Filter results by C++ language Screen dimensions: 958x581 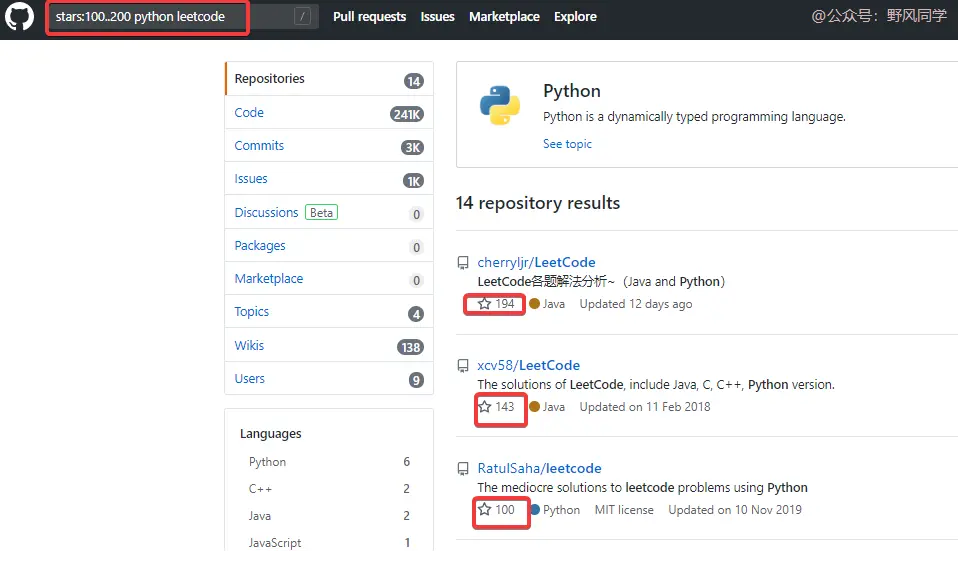[x=260, y=489]
